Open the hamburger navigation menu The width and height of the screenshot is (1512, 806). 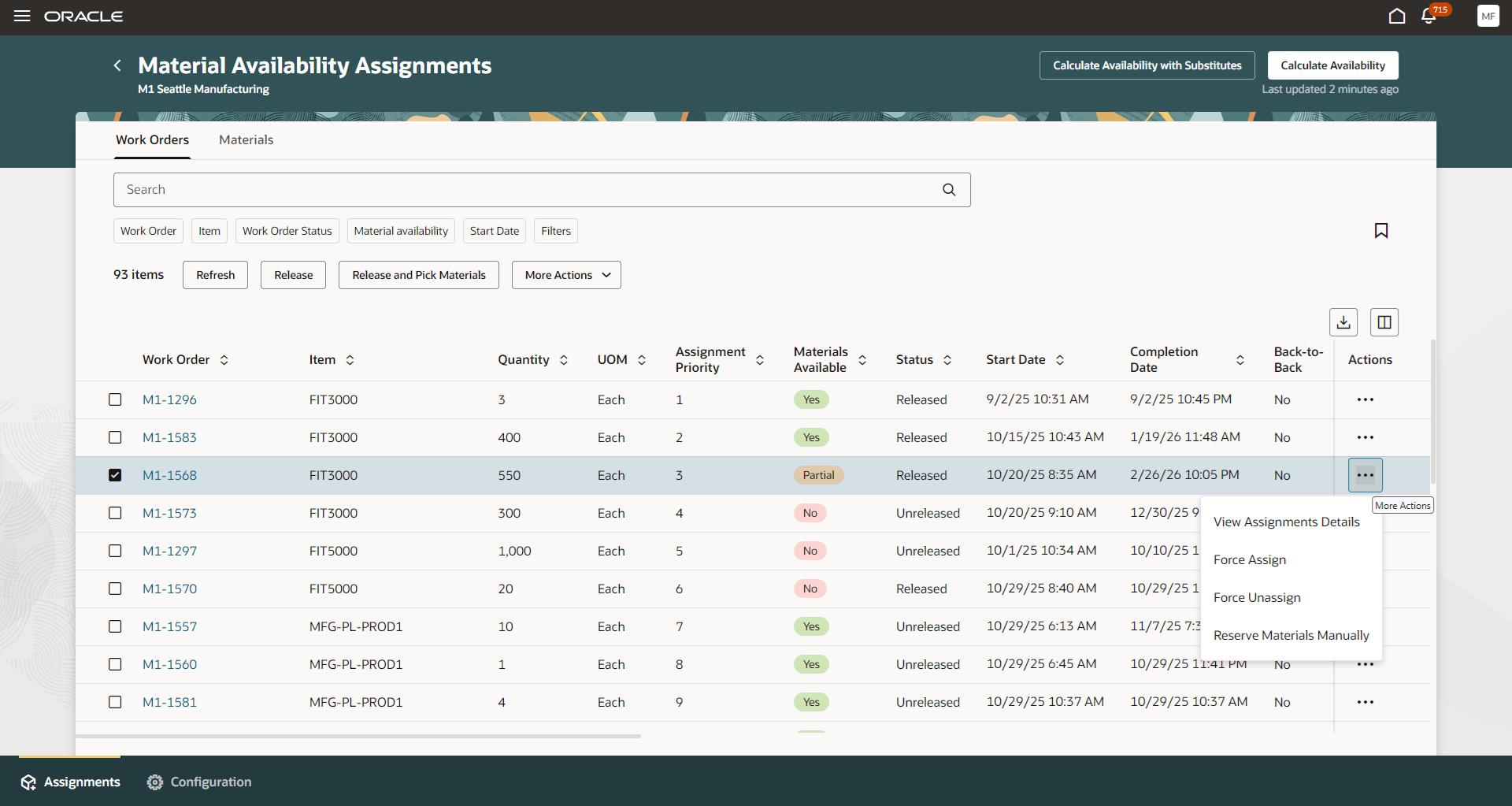[x=22, y=16]
